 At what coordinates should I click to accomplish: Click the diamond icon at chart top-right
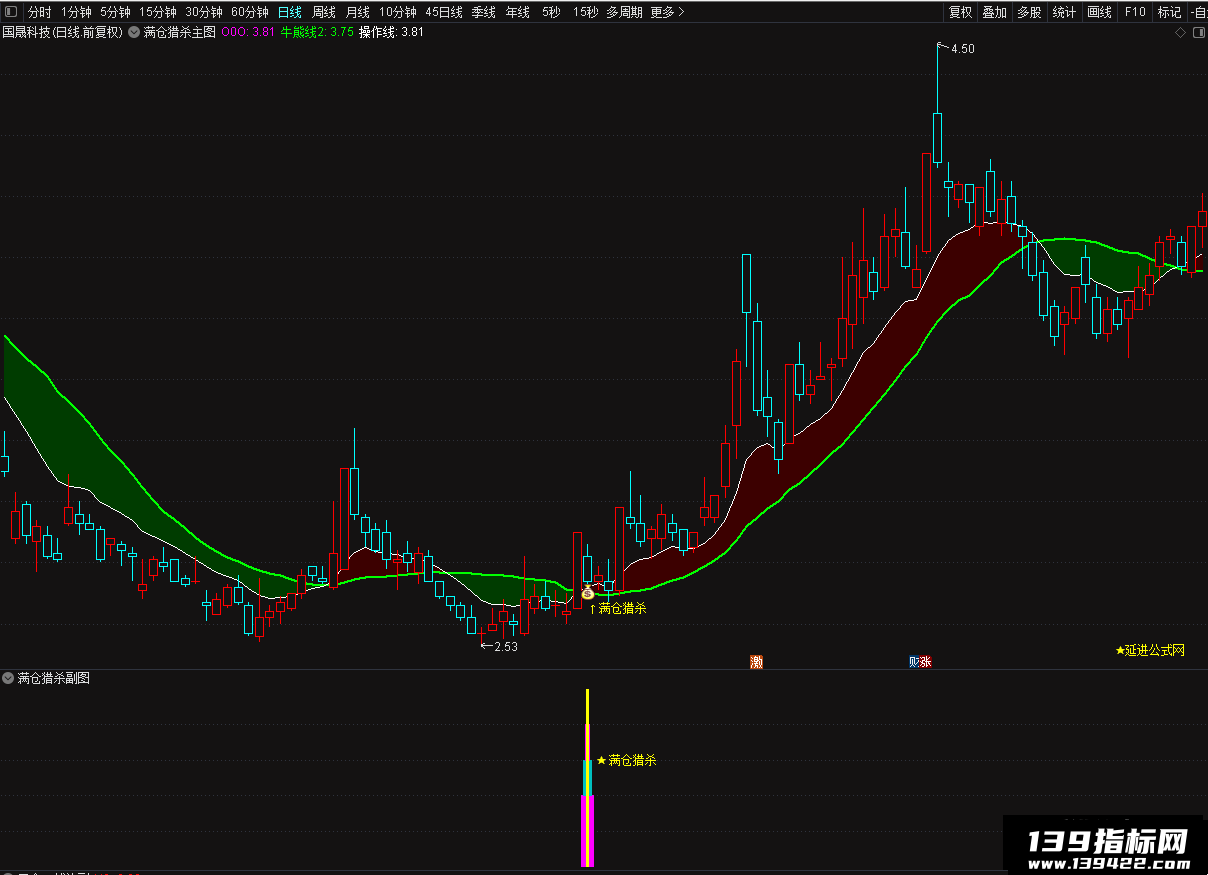1180,32
